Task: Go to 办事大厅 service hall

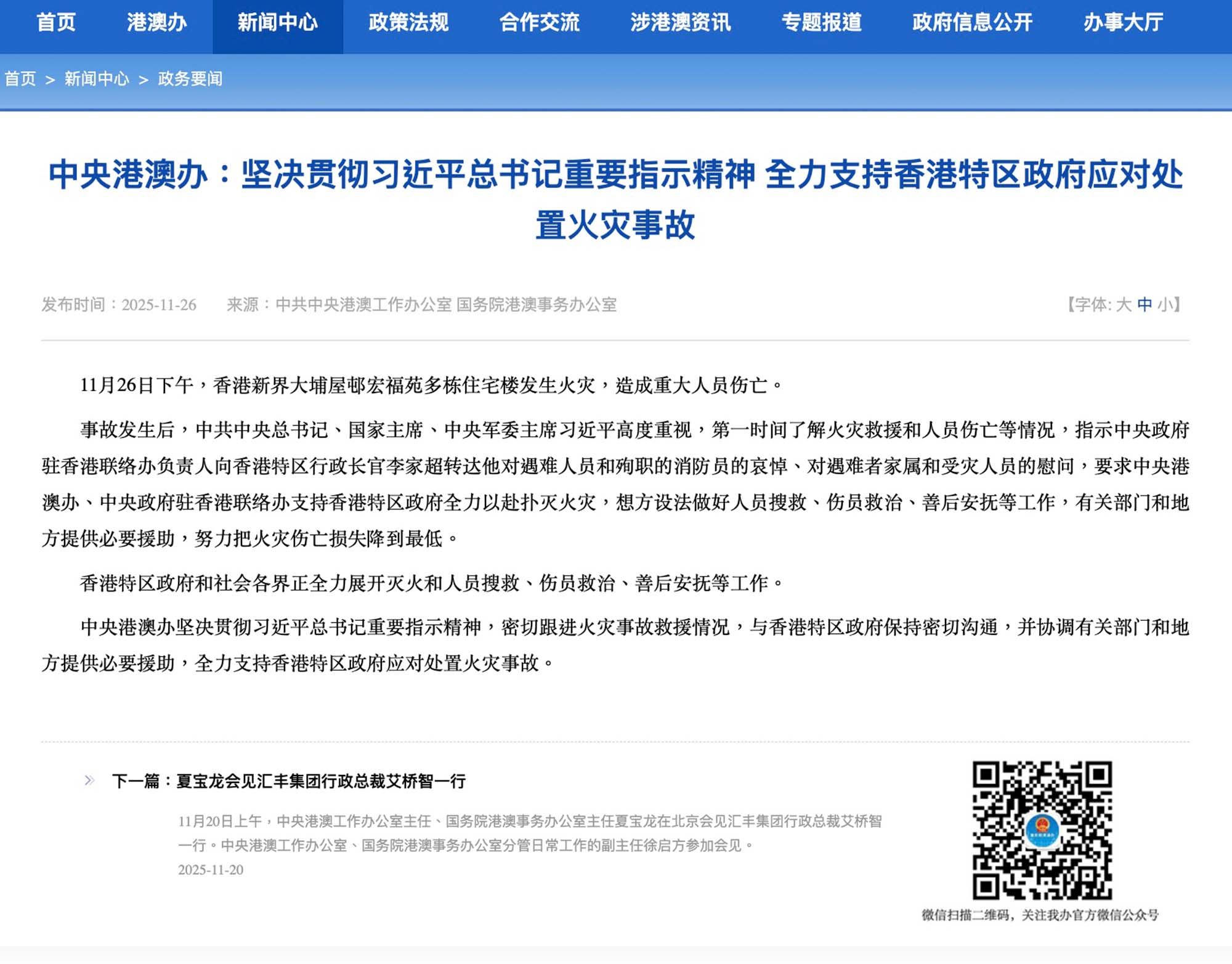Action: click(x=1123, y=23)
